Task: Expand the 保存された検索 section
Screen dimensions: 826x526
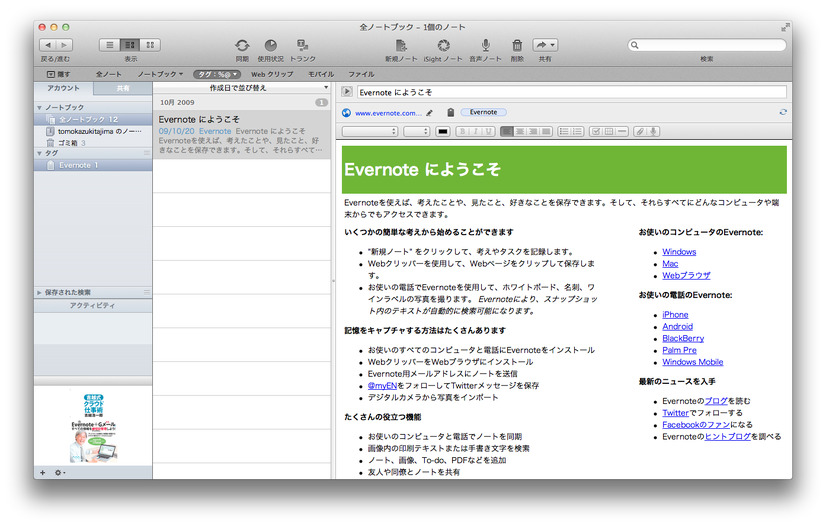Action: 40,292
